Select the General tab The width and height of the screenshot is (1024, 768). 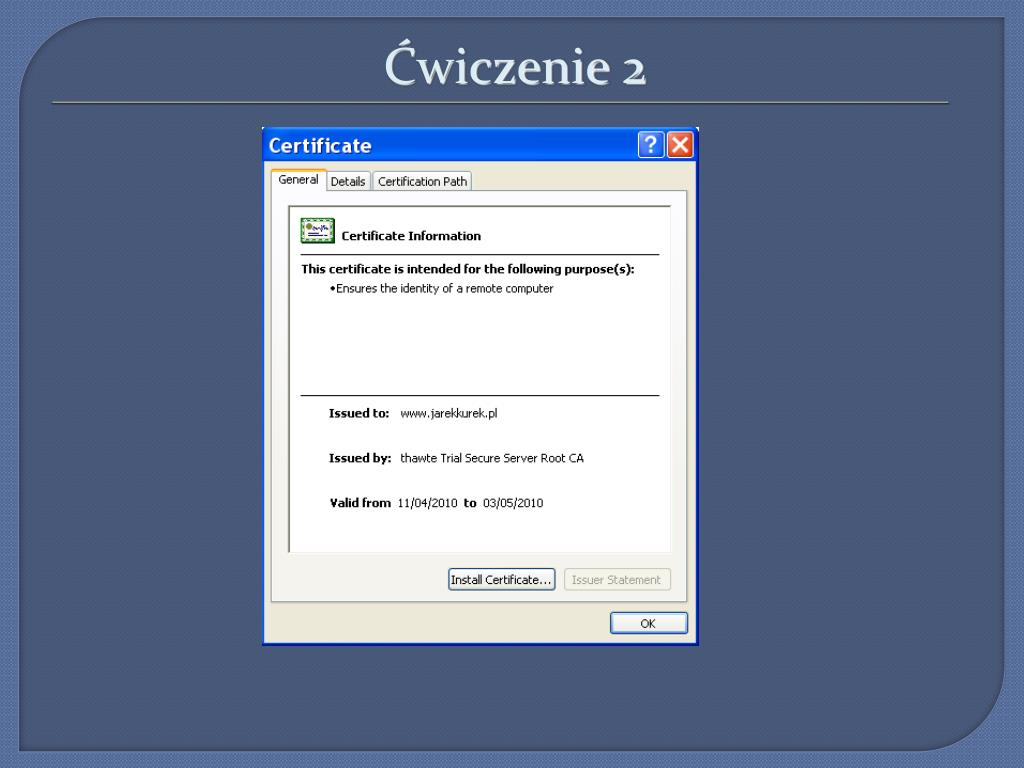(298, 180)
